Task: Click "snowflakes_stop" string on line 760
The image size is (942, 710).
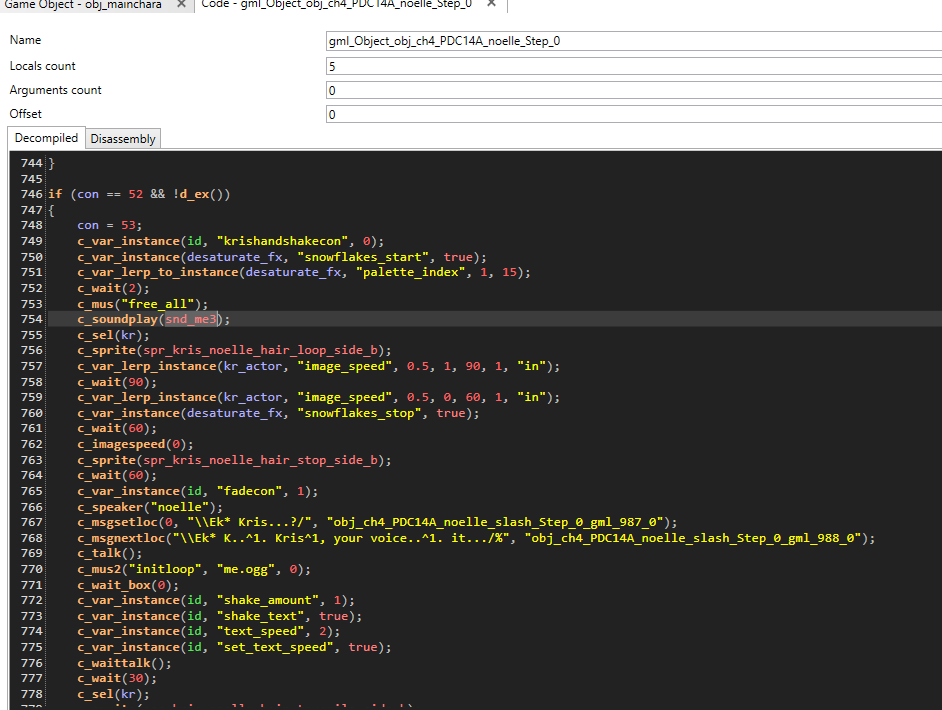Action: point(359,413)
